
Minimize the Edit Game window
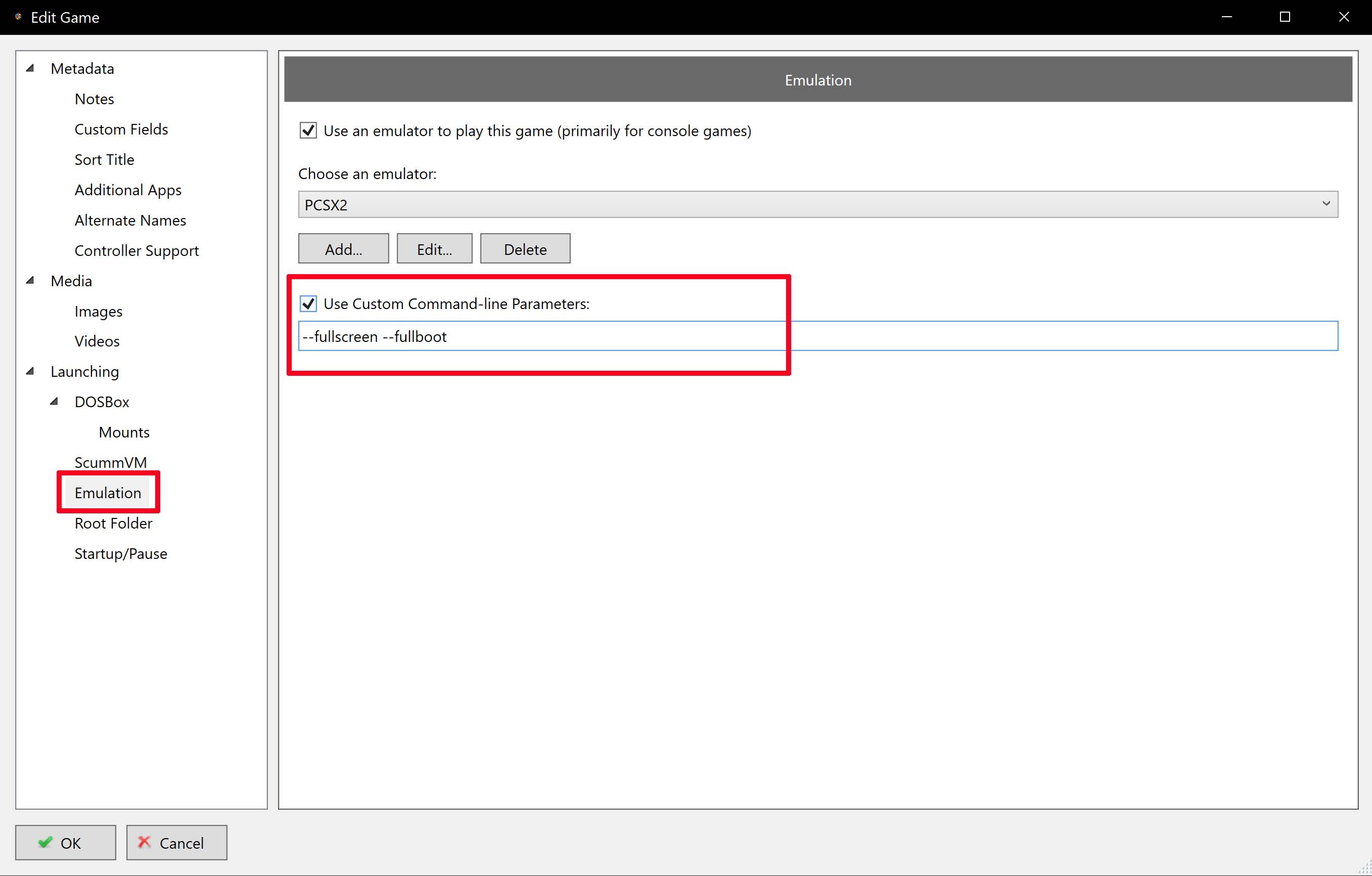[x=1227, y=17]
